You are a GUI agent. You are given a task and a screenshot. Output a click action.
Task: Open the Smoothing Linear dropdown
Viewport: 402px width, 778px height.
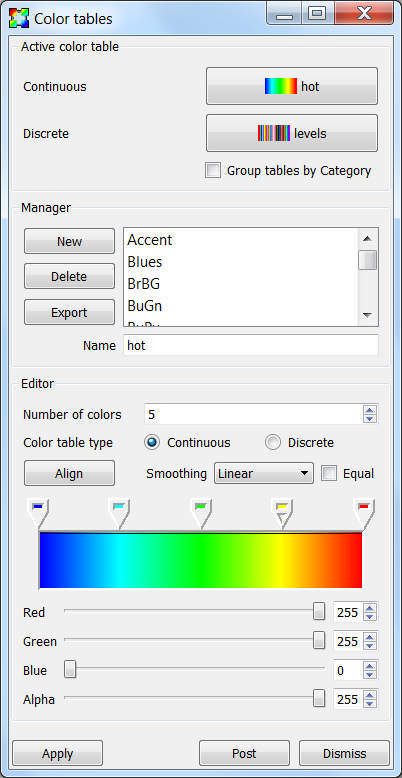pos(264,473)
